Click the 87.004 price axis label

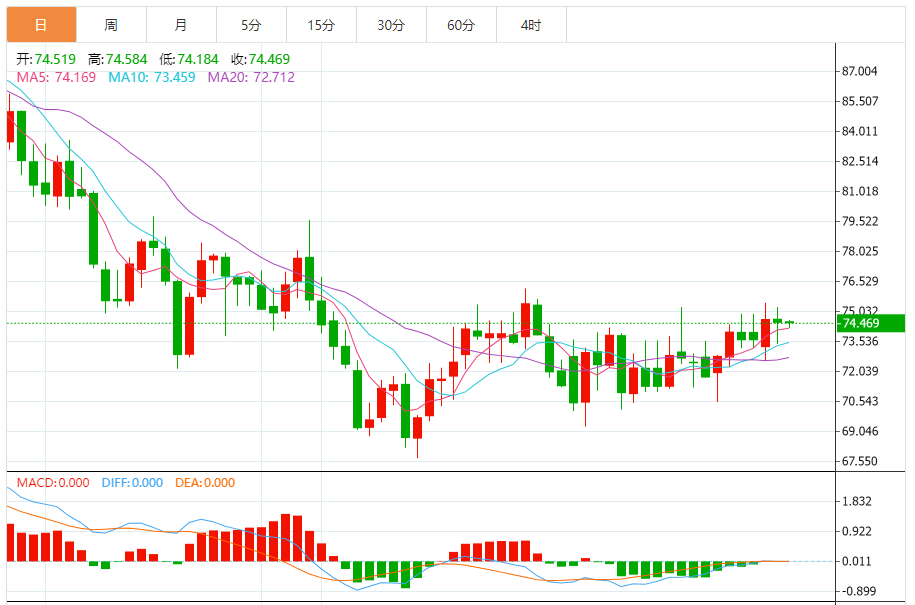click(x=860, y=71)
